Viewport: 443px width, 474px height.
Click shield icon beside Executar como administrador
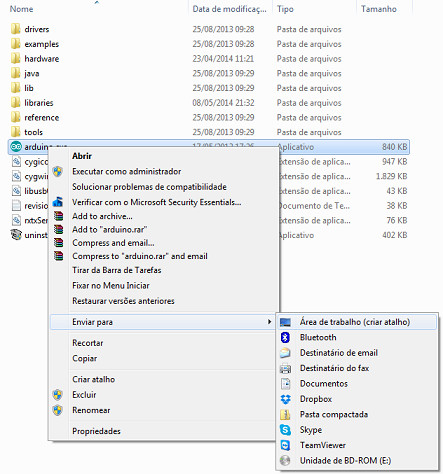58,171
